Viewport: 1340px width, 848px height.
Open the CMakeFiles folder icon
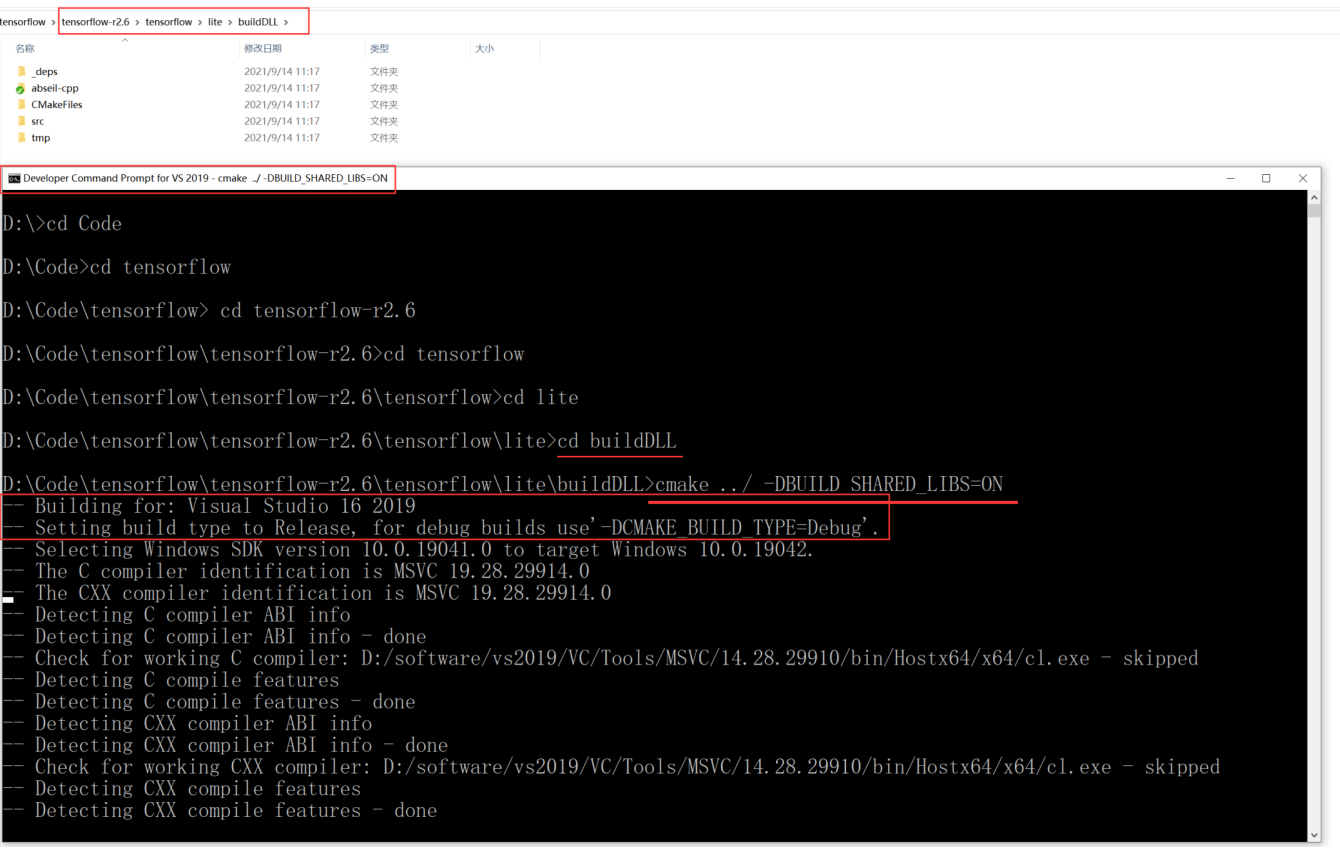(22, 104)
